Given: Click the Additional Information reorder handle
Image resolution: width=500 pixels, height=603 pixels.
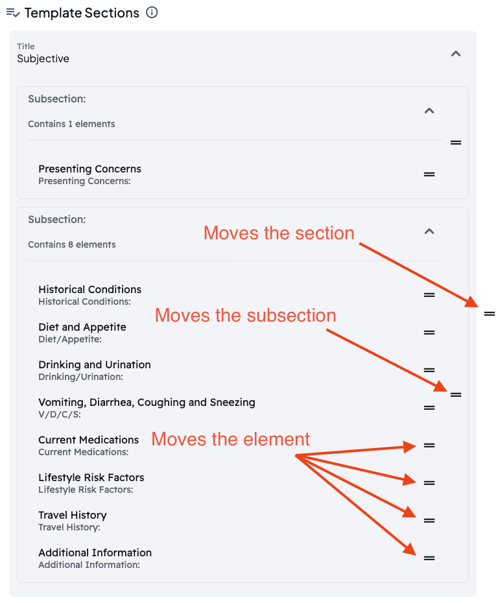Looking at the screenshot, I should 429,558.
